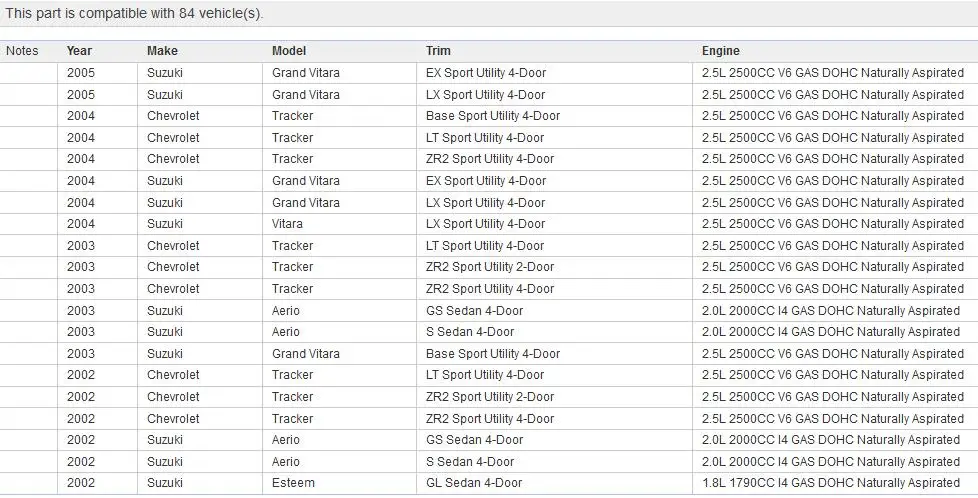Select the 2003 Suzuki Grand Vitara Base trim
978x498 pixels.
click(554, 354)
